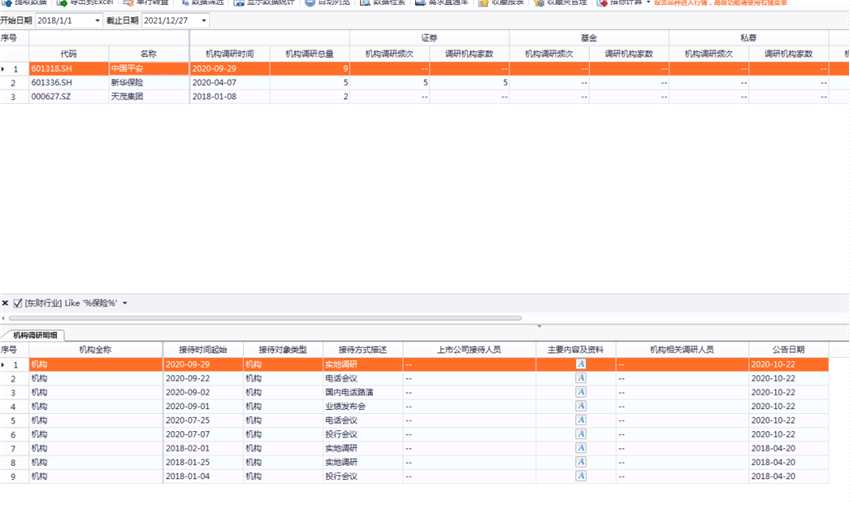Sort by the 接待时间起始 column header

coord(203,349)
